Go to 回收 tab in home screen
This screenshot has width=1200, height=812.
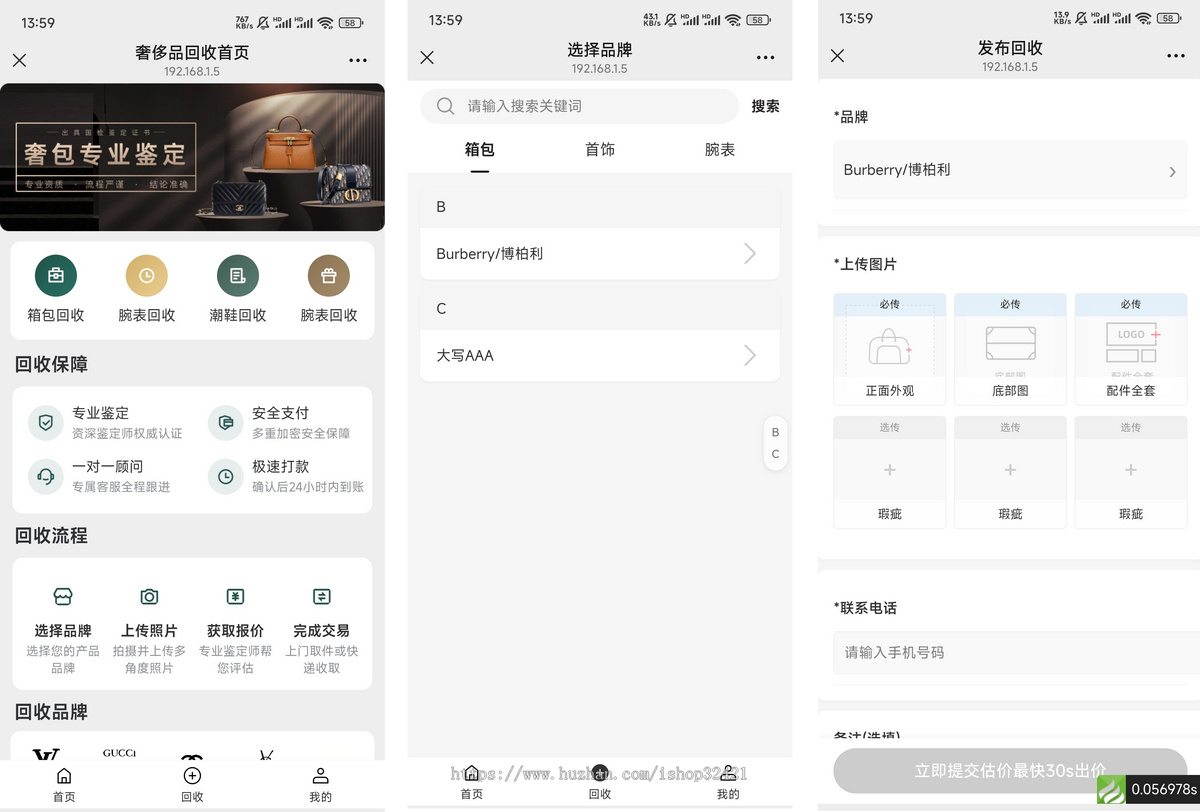tap(192, 785)
